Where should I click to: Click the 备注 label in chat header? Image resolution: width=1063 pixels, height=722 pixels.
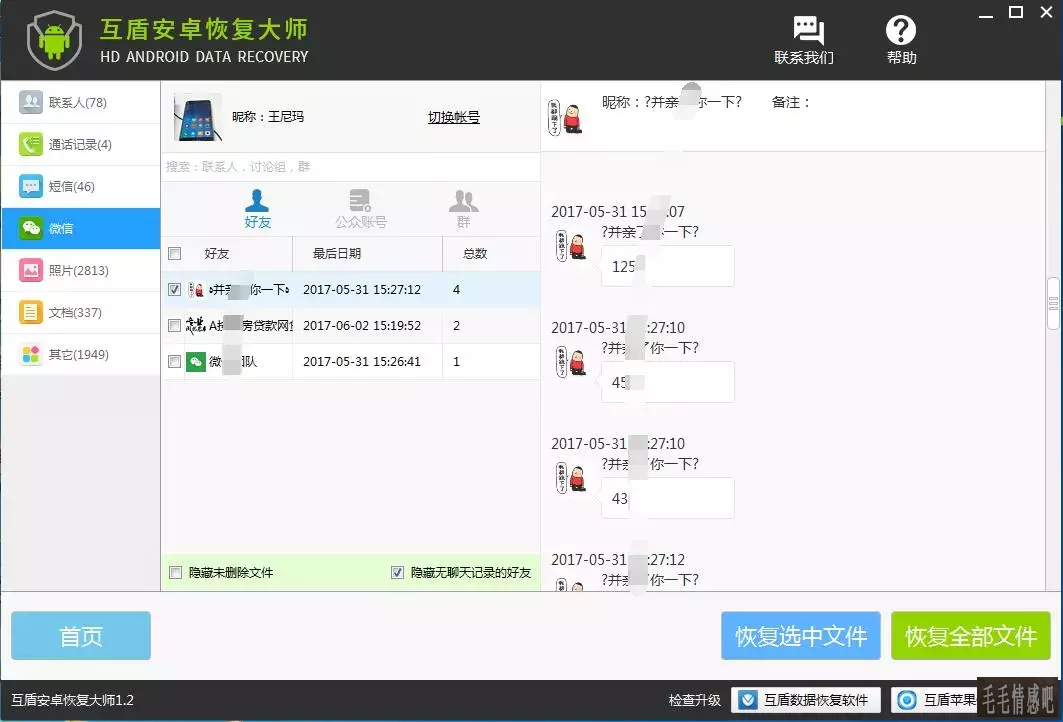point(790,102)
